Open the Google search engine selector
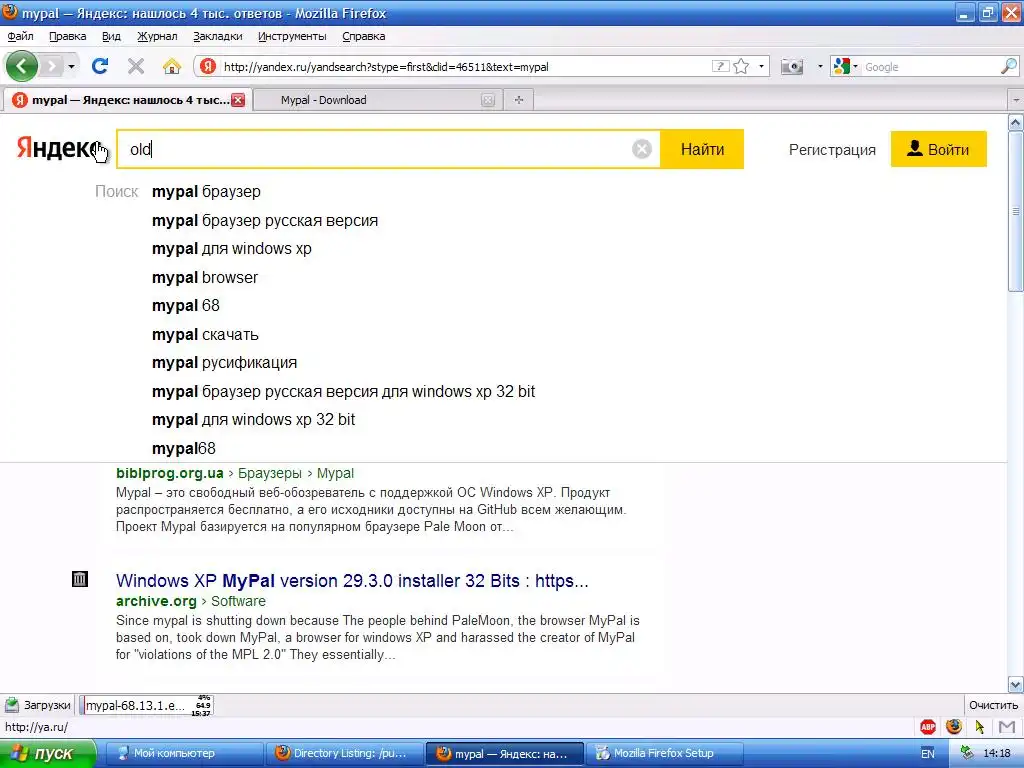The height and width of the screenshot is (768, 1024). 846,66
